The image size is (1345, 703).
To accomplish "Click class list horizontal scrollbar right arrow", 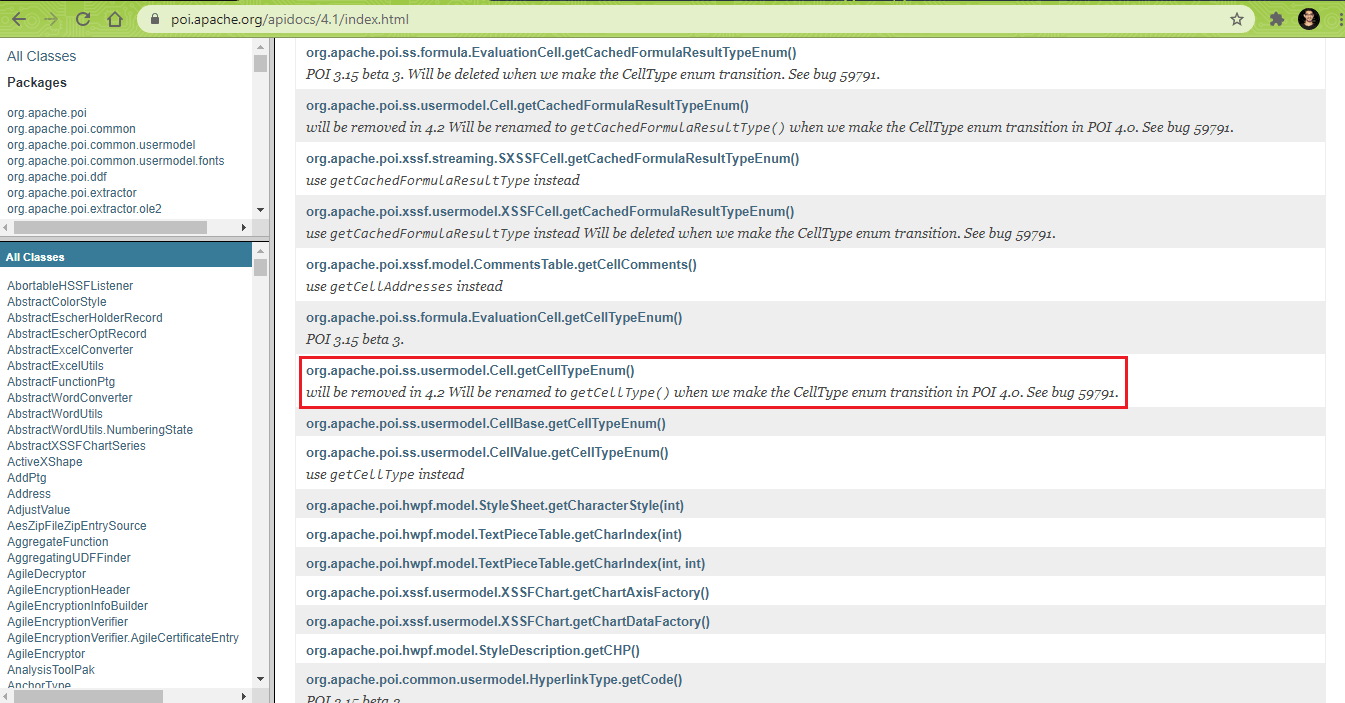I will click(245, 694).
